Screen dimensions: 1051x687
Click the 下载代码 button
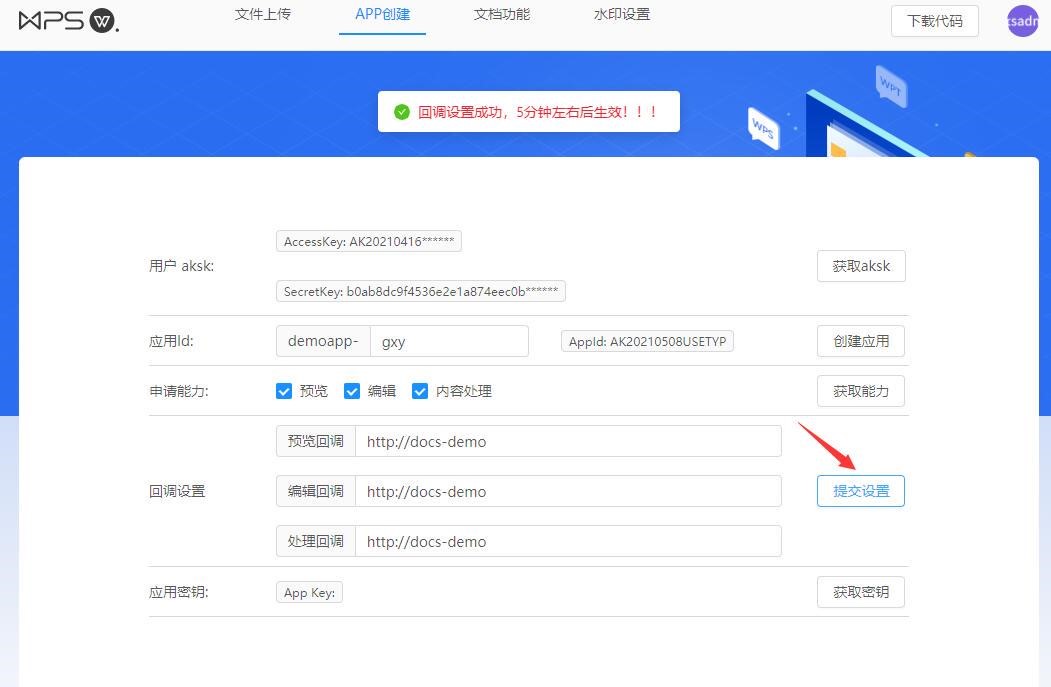tap(934, 21)
